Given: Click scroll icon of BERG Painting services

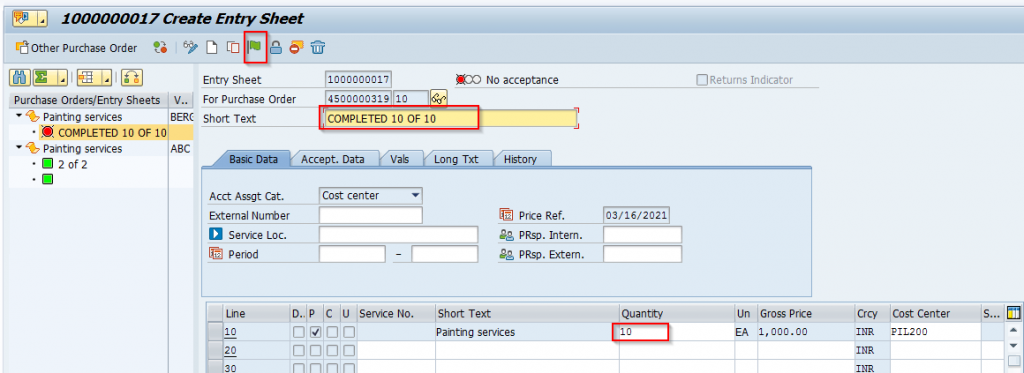Looking at the screenshot, I should [32, 117].
